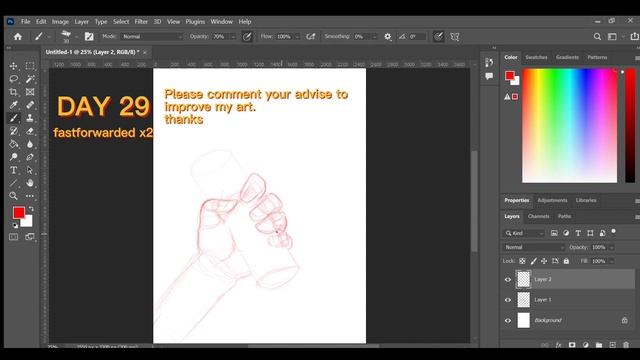Select the Line tool
Screen dimensions: 640x360
click(13, 183)
